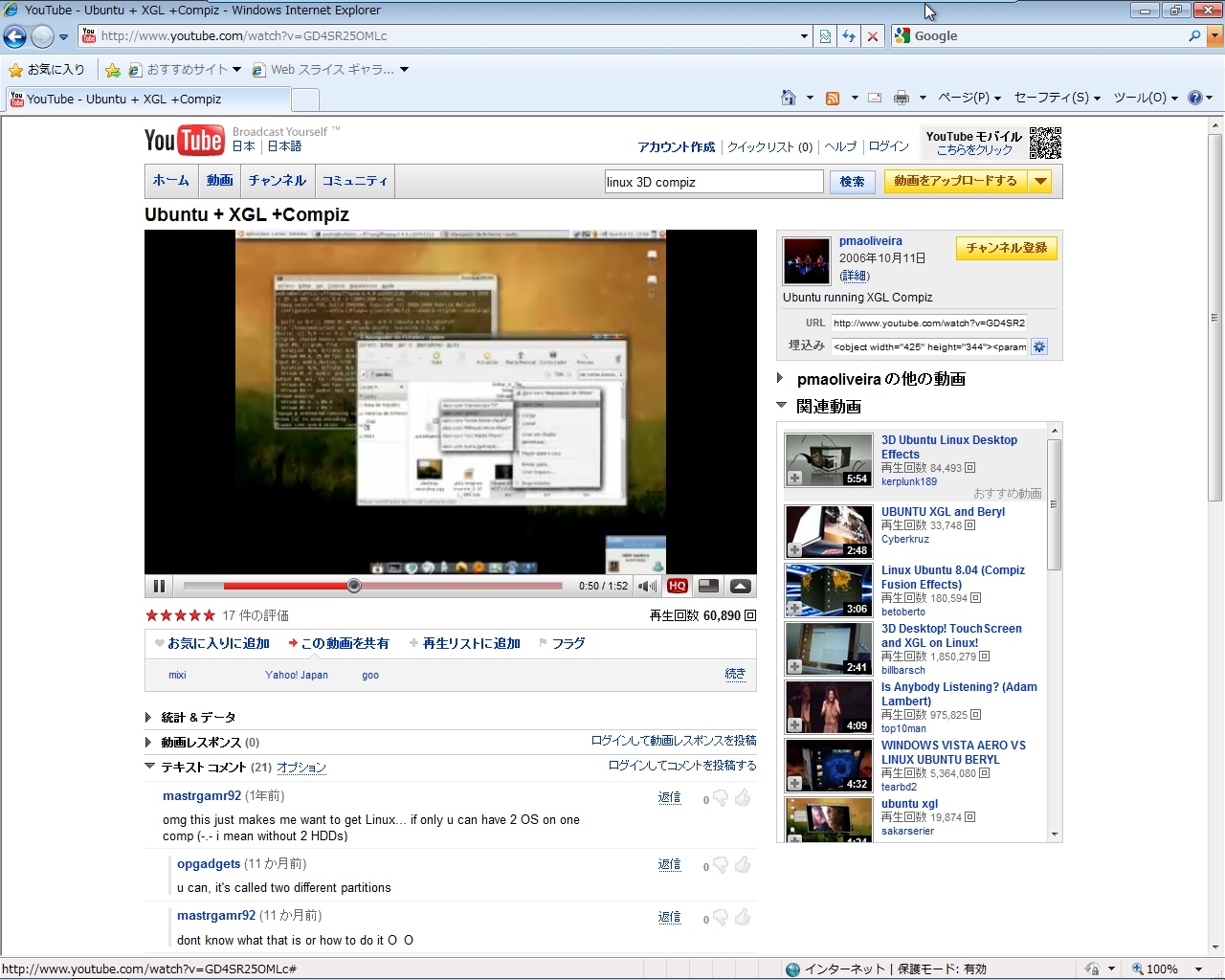Viewport: 1225px width, 980px height.
Task: Open the セーフティ(S) menu
Action: pyautogui.click(x=1058, y=98)
